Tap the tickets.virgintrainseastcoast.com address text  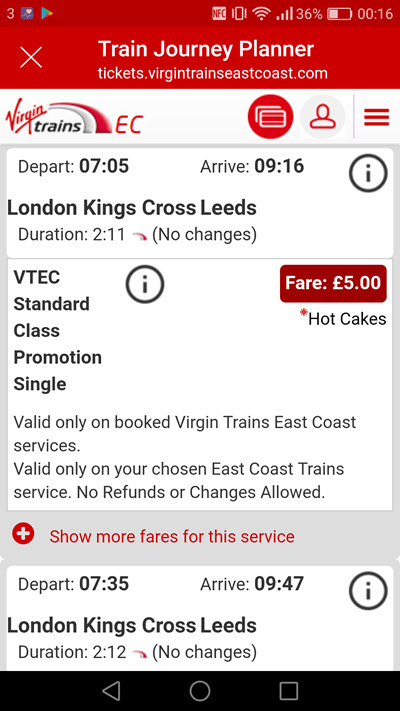pos(212,73)
